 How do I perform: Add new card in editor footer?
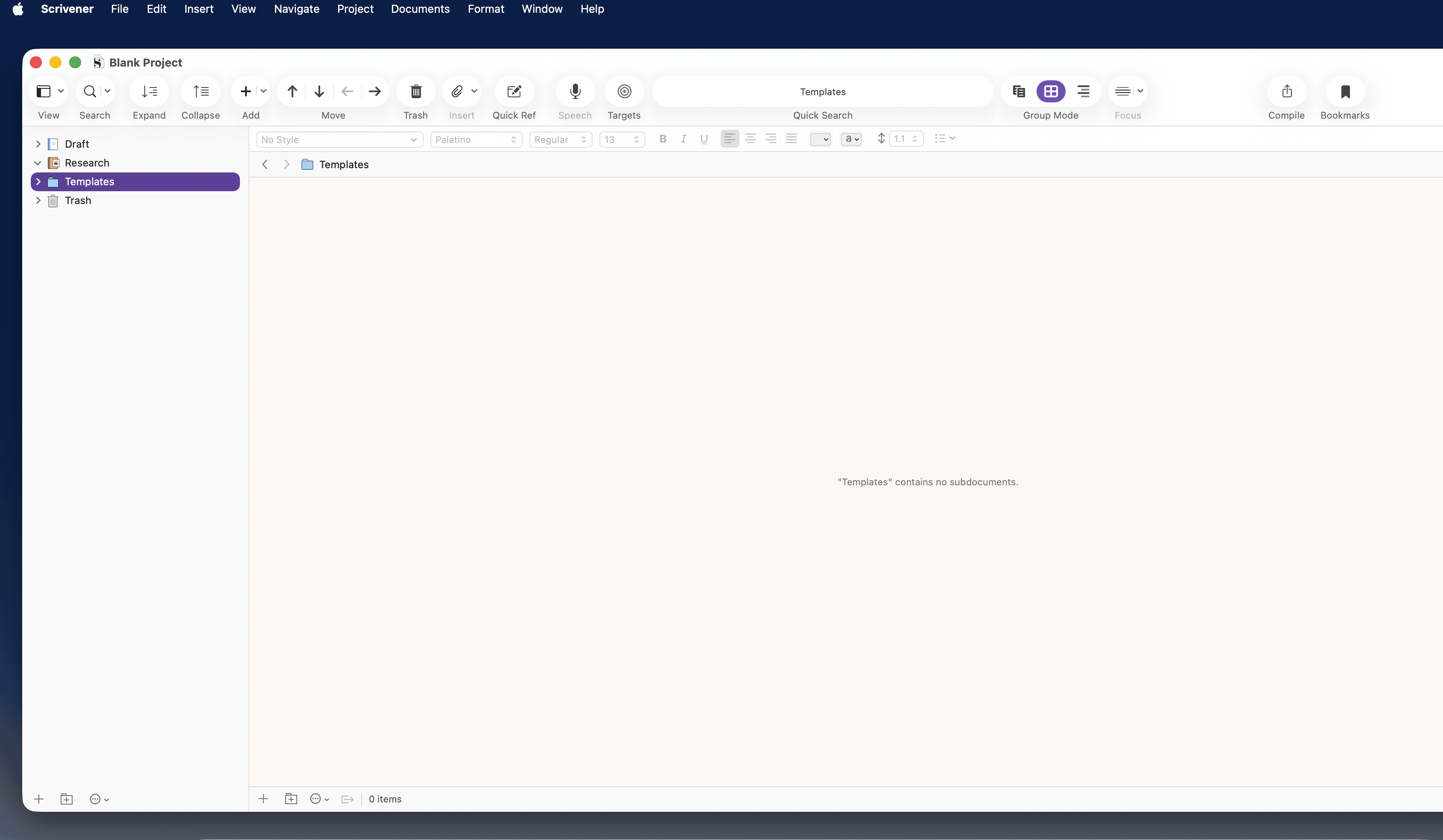click(x=263, y=799)
